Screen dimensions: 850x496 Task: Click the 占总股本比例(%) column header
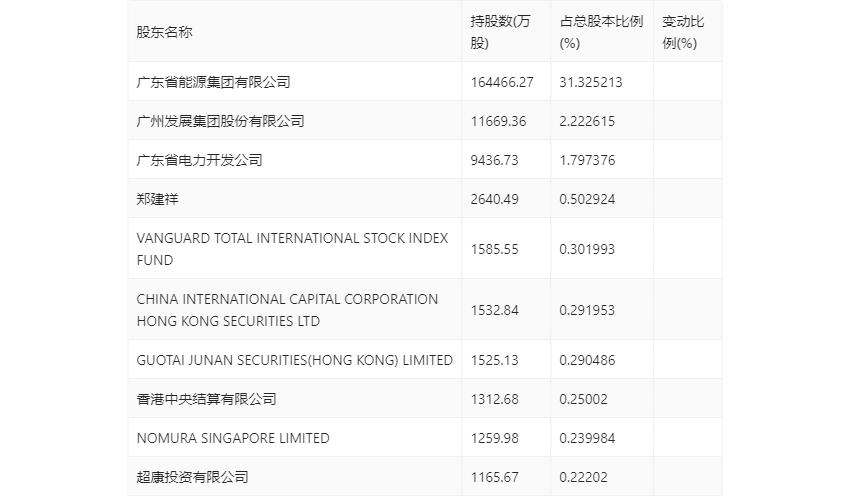(x=601, y=32)
